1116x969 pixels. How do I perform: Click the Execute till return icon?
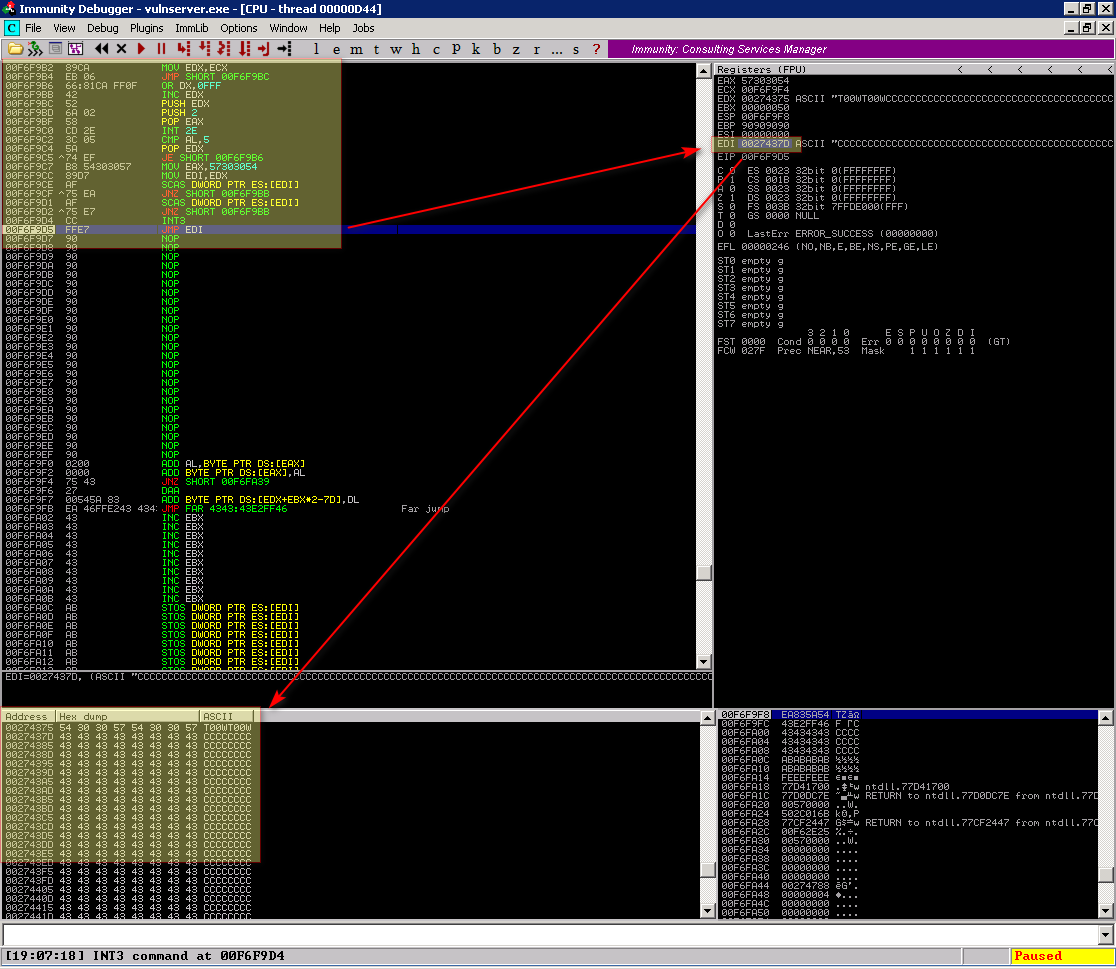(264, 49)
